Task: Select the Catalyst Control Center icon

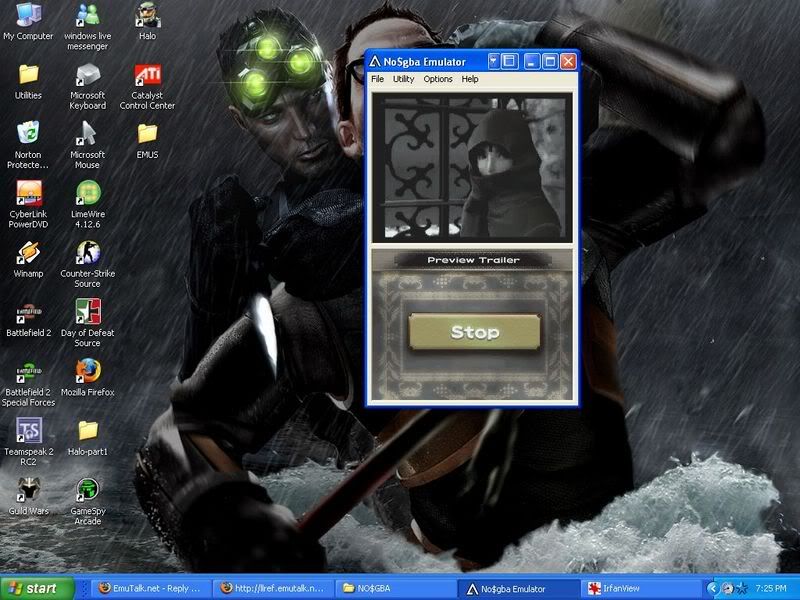Action: (147, 86)
